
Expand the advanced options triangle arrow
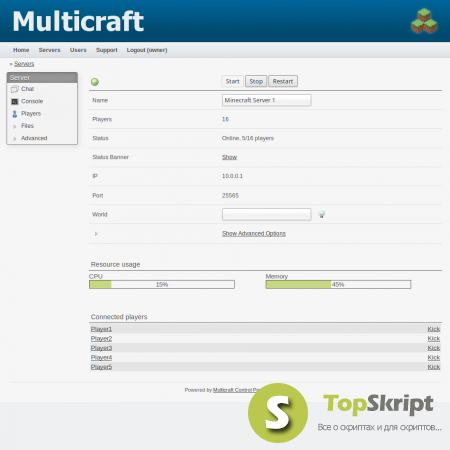pos(96,234)
